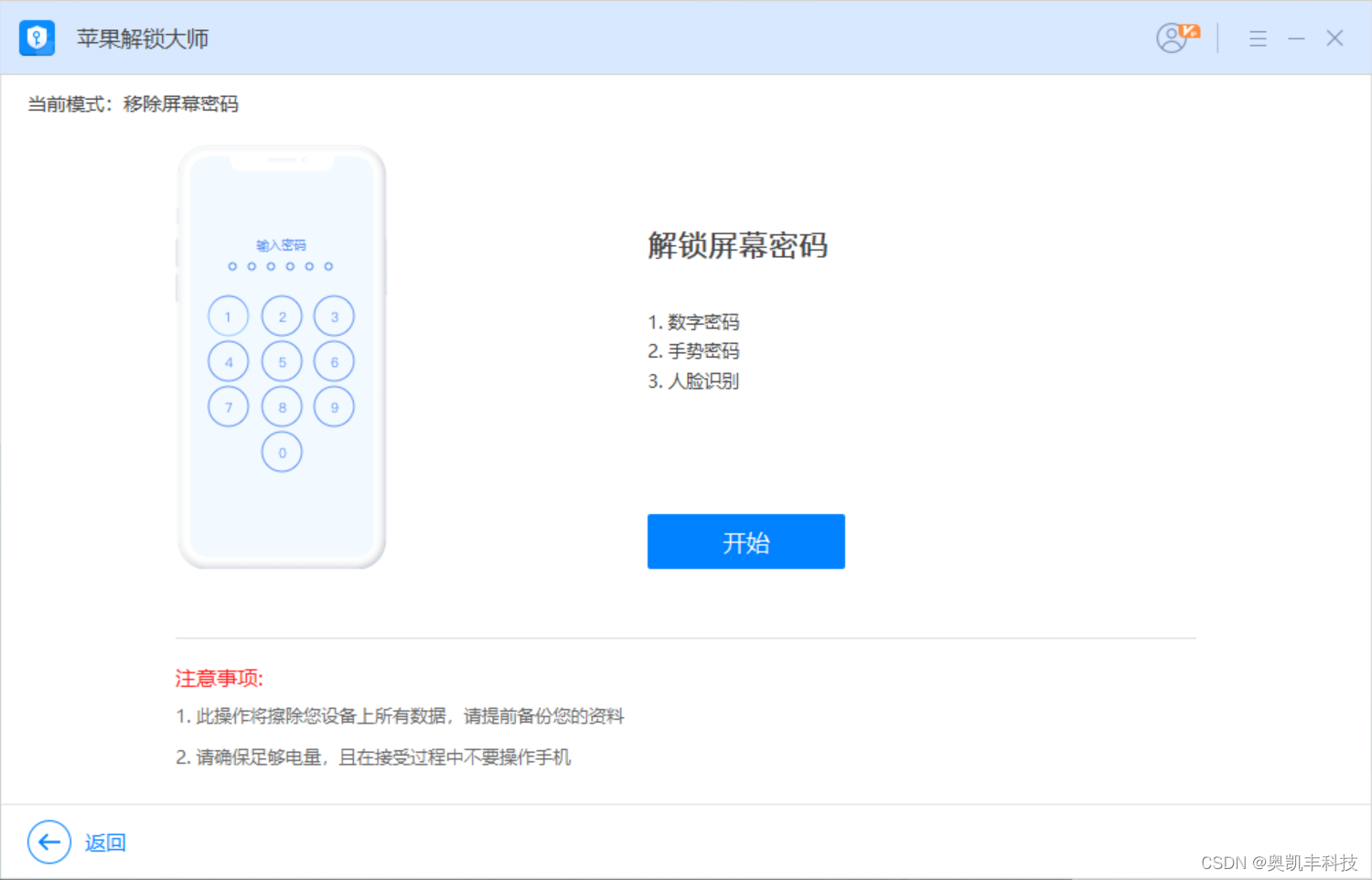
Task: Click the 返回 back link
Action: click(x=105, y=842)
